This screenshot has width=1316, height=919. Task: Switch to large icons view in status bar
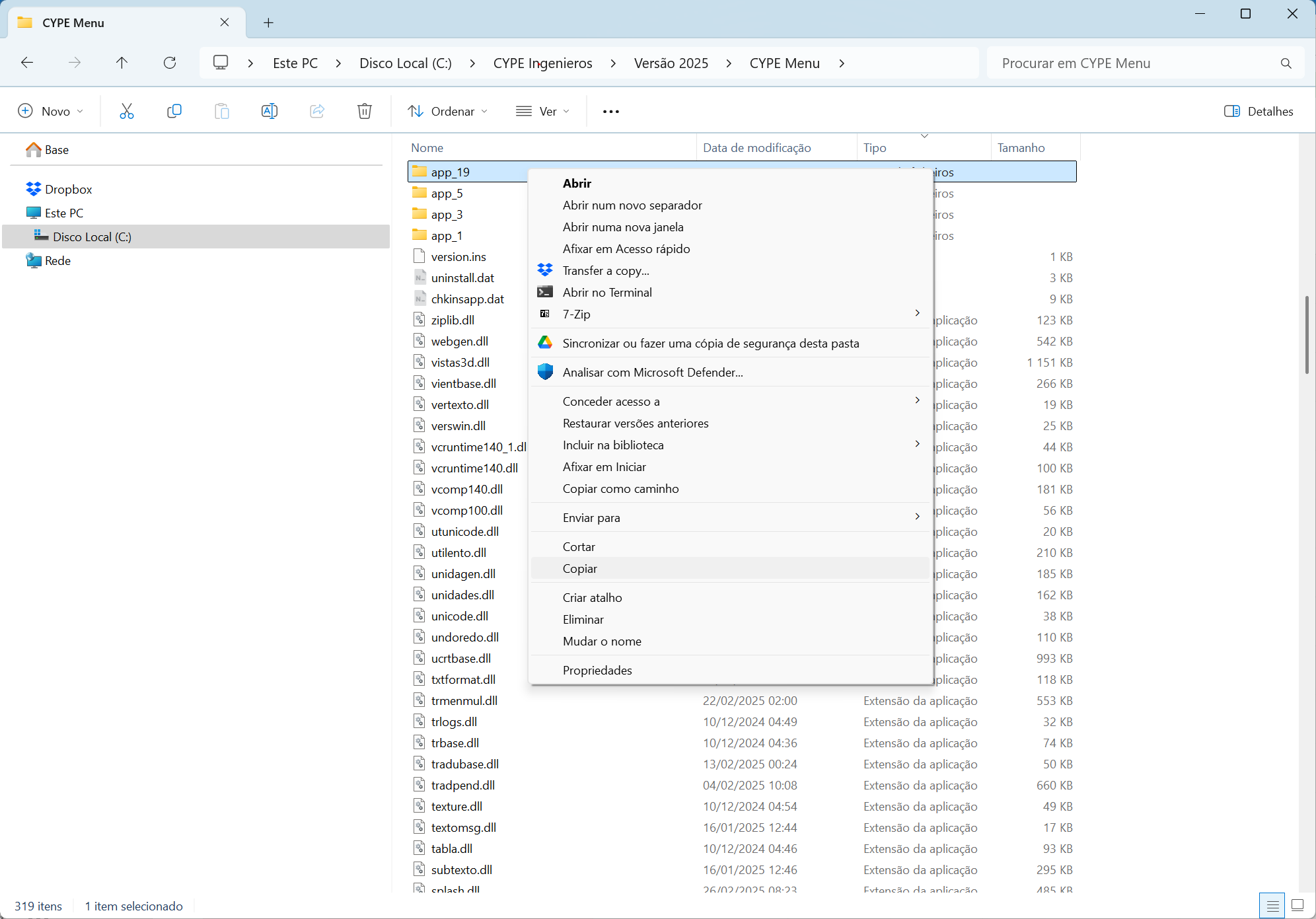(1298, 905)
